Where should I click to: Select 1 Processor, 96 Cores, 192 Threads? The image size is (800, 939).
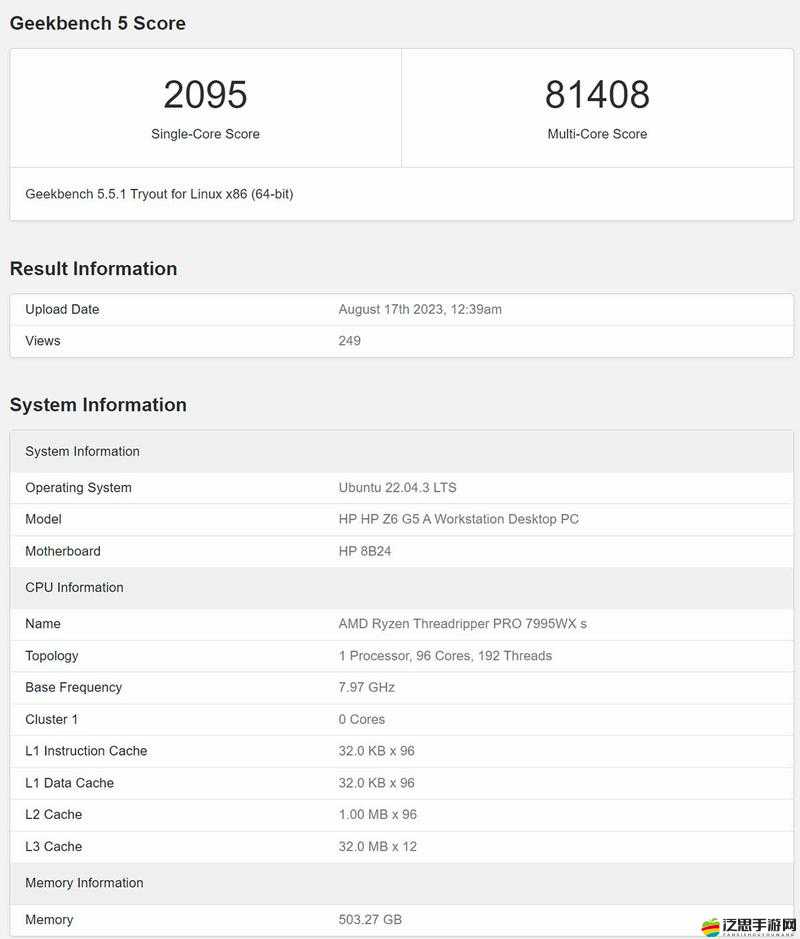pos(445,656)
